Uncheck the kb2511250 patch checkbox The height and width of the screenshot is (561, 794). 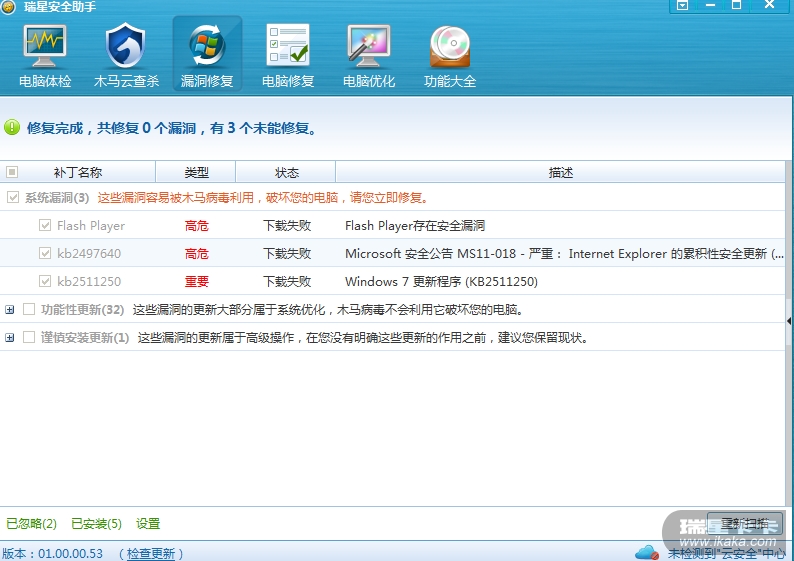tap(45, 281)
